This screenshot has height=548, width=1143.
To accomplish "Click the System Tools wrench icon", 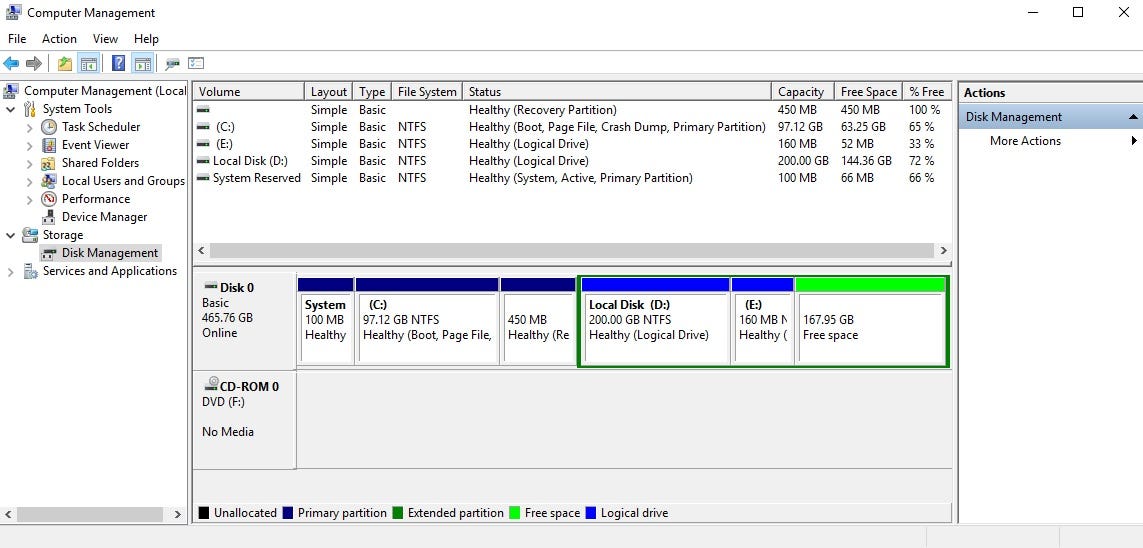I will coord(30,109).
